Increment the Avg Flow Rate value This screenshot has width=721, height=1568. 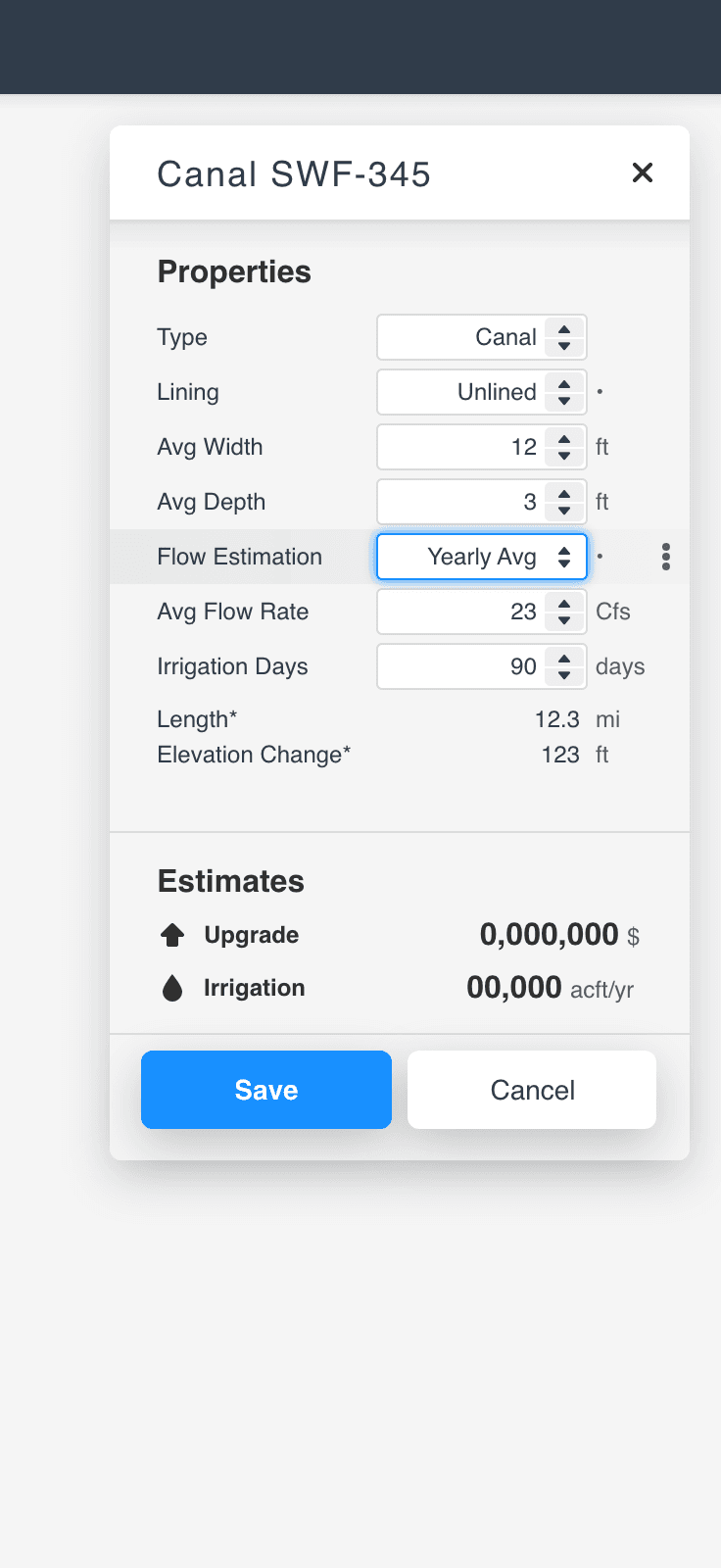(x=564, y=604)
